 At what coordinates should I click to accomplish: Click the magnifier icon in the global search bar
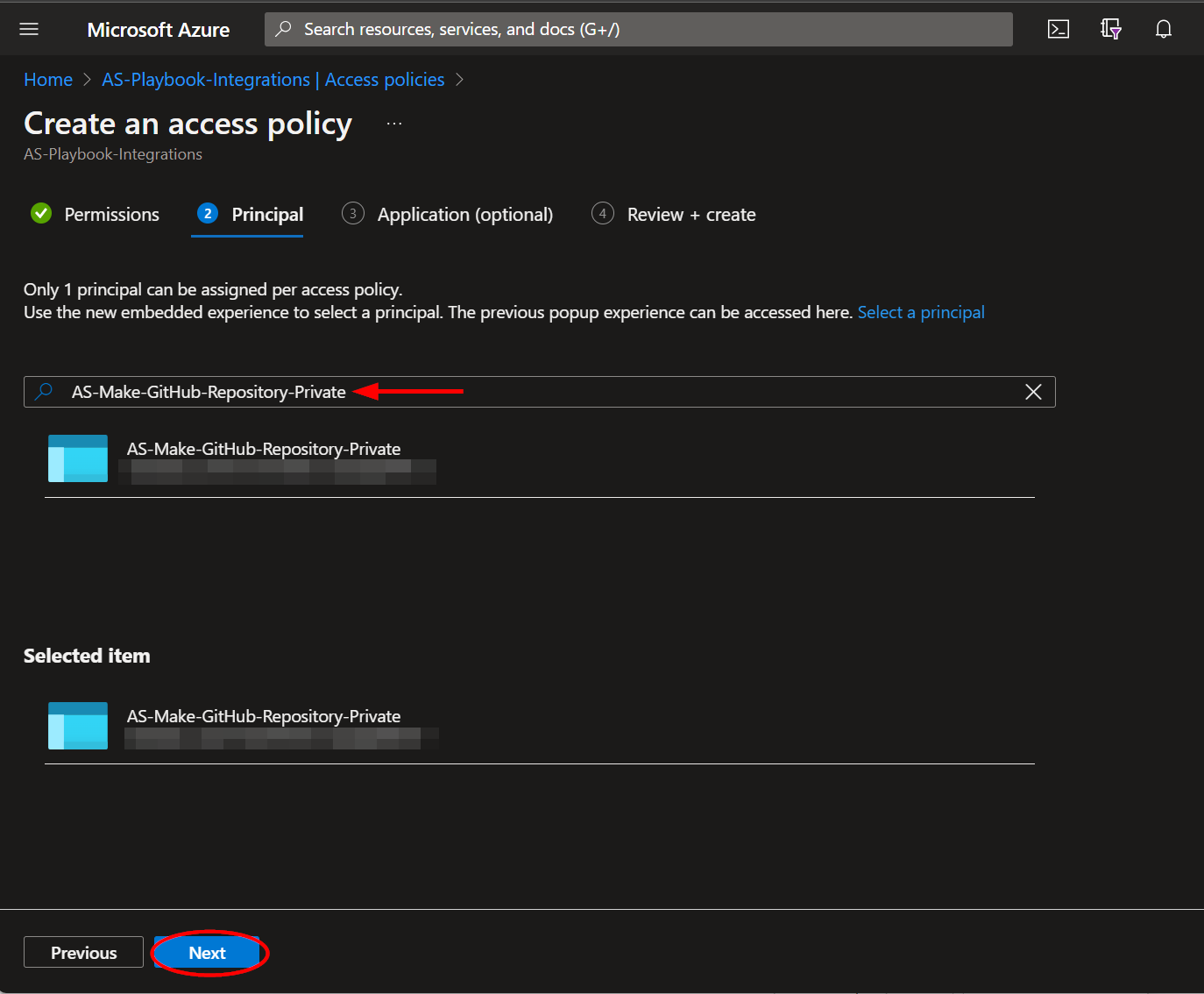(x=283, y=29)
